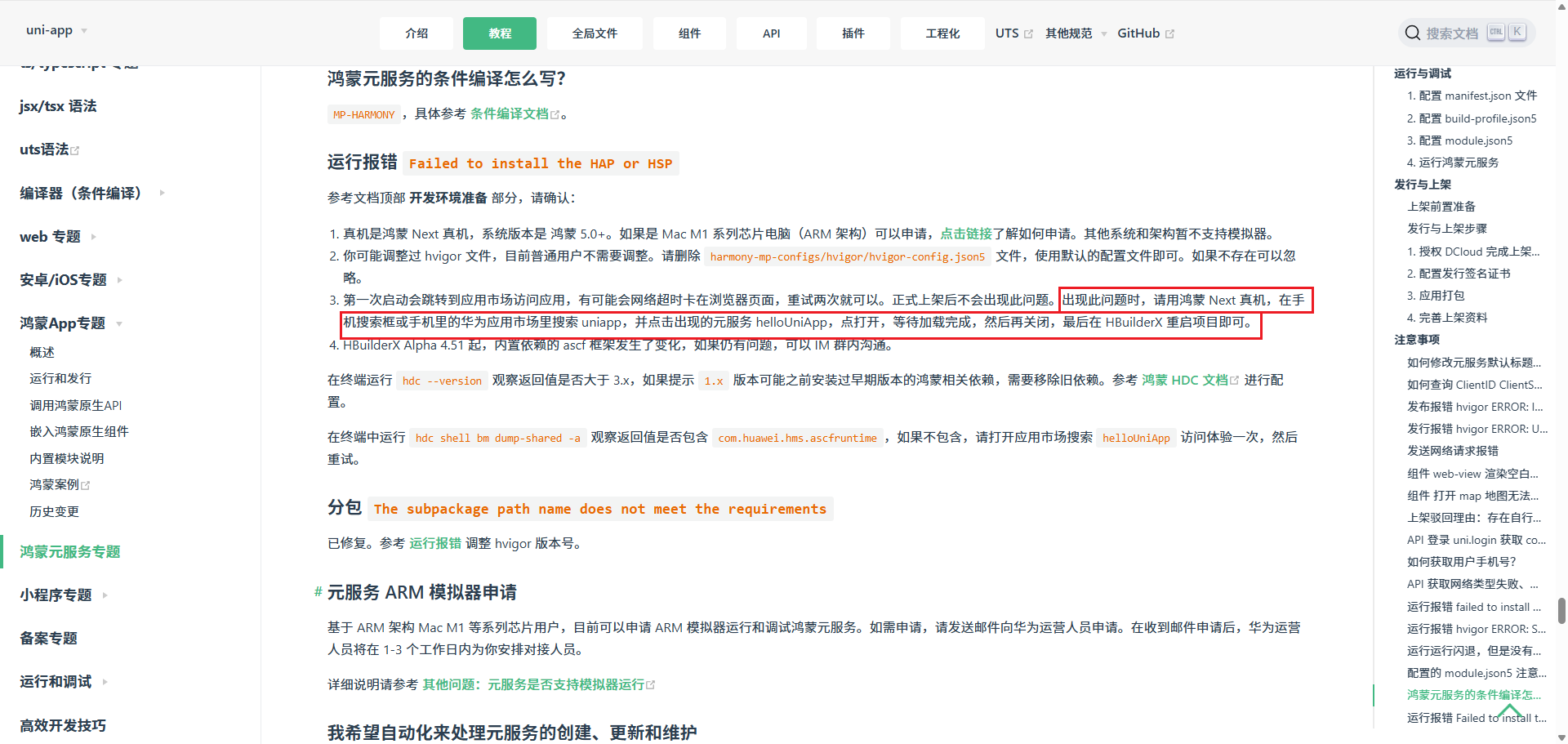1568x744 pixels.
Task: Open the 插件 nav tab
Action: [853, 33]
